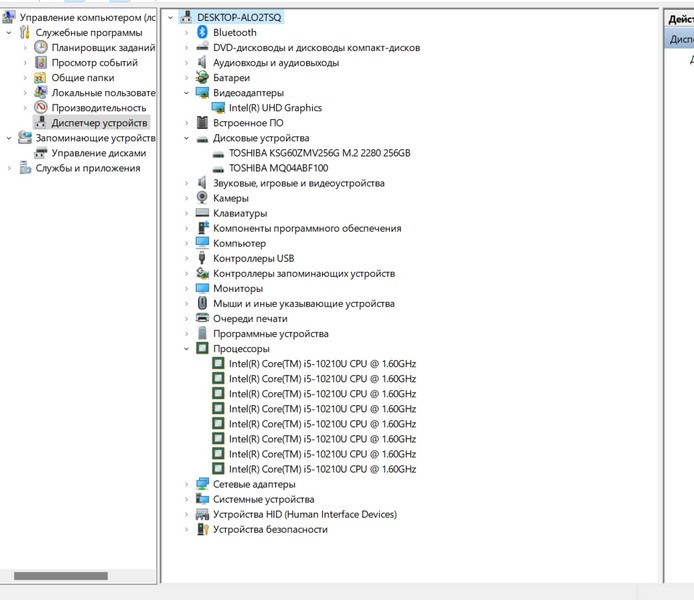
Task: Expand the Bluetooth category
Action: (186, 33)
